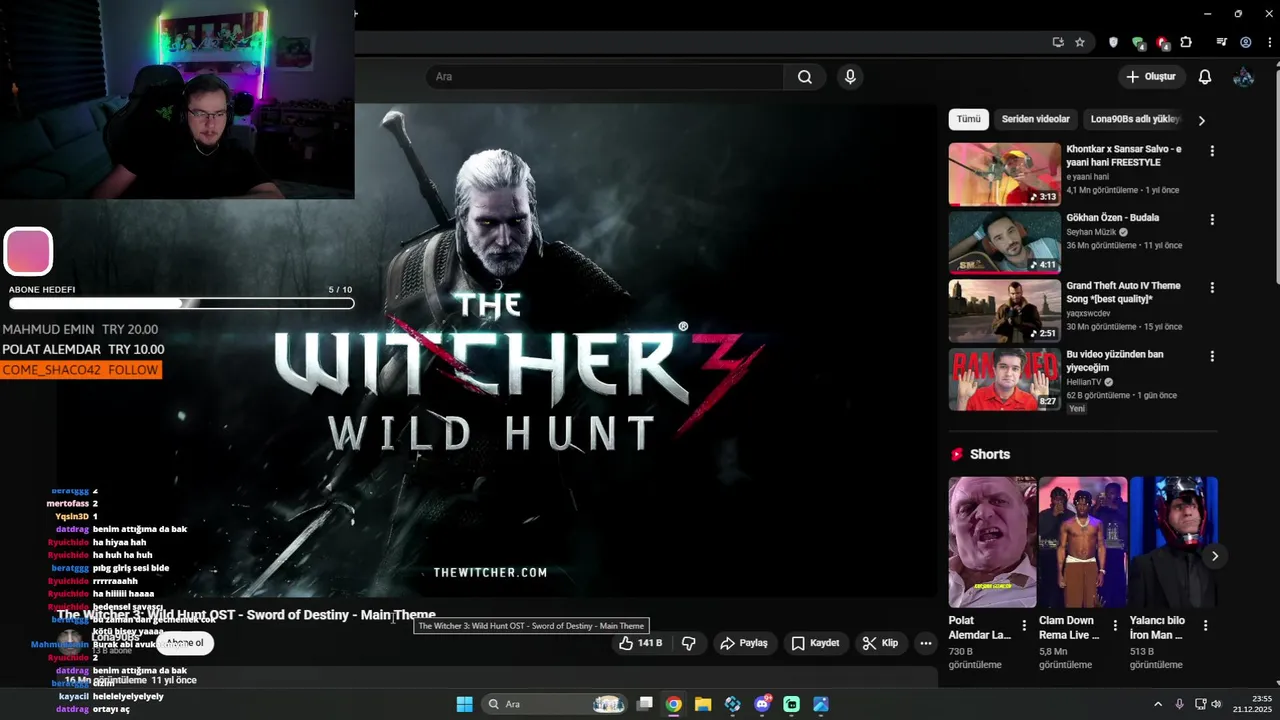Viewport: 1280px width, 720px height.
Task: Open the clock showing 23:55
Action: [1251, 704]
